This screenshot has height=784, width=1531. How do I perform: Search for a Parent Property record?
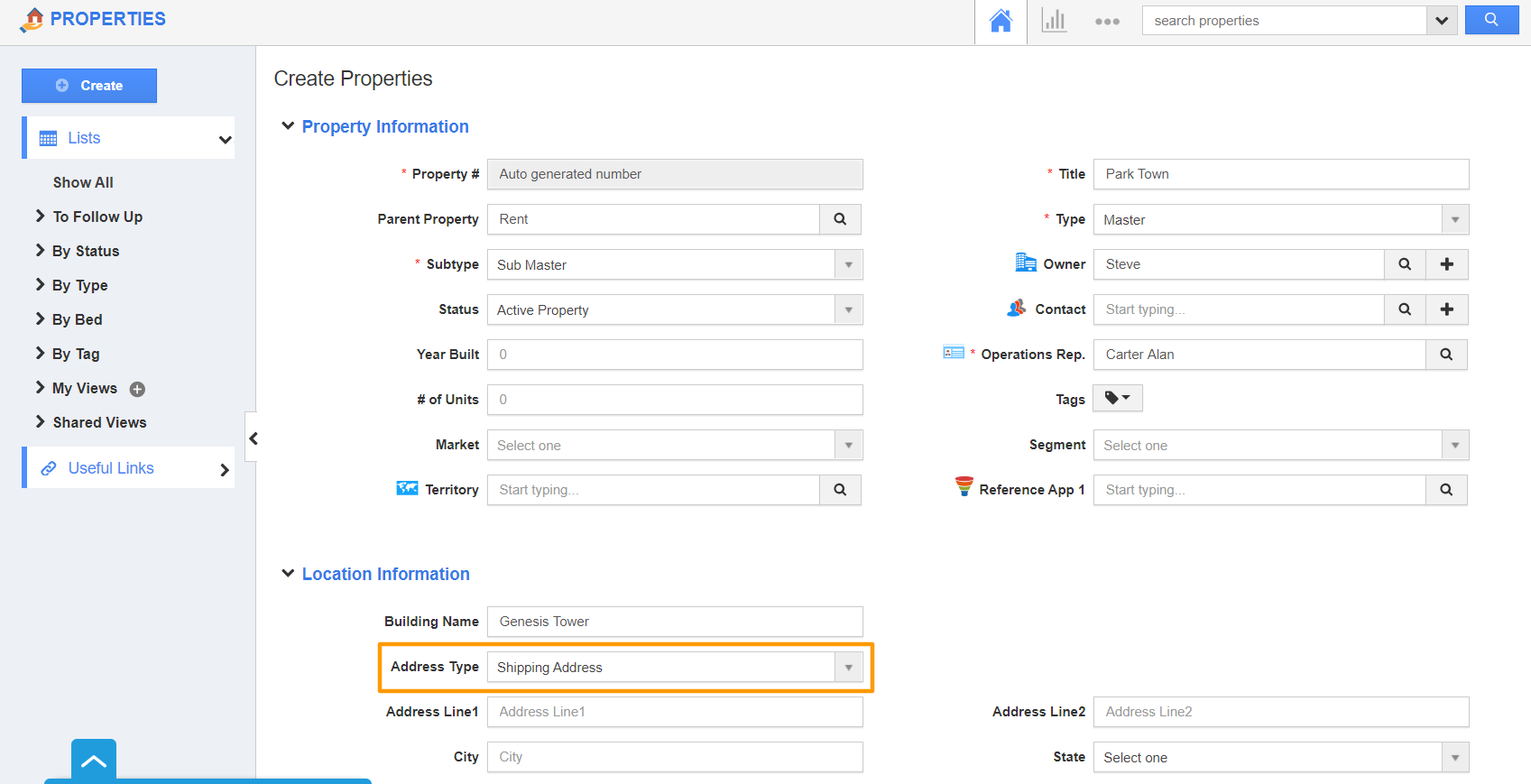point(840,219)
